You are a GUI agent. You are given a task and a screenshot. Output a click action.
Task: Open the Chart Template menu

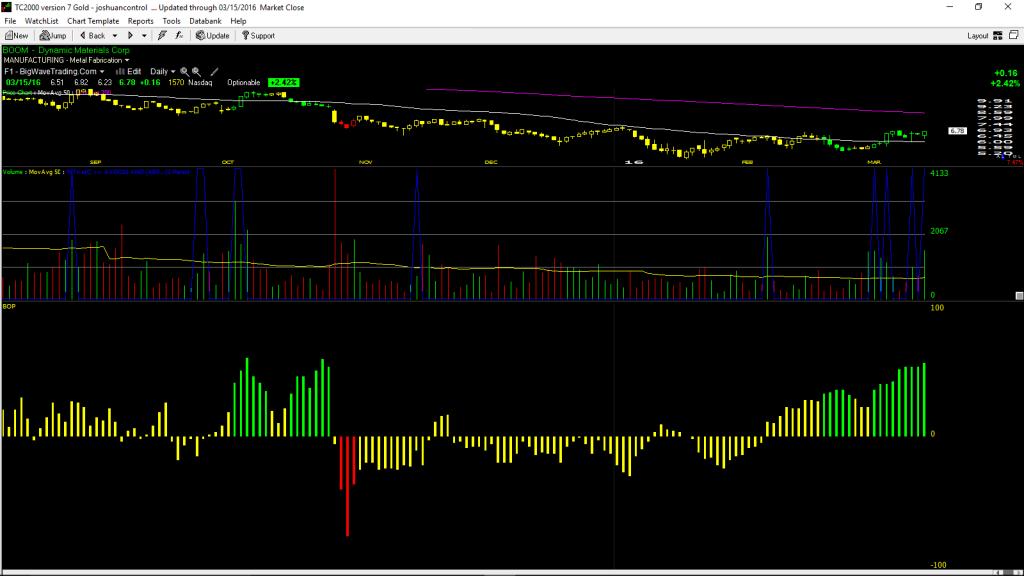[93, 21]
